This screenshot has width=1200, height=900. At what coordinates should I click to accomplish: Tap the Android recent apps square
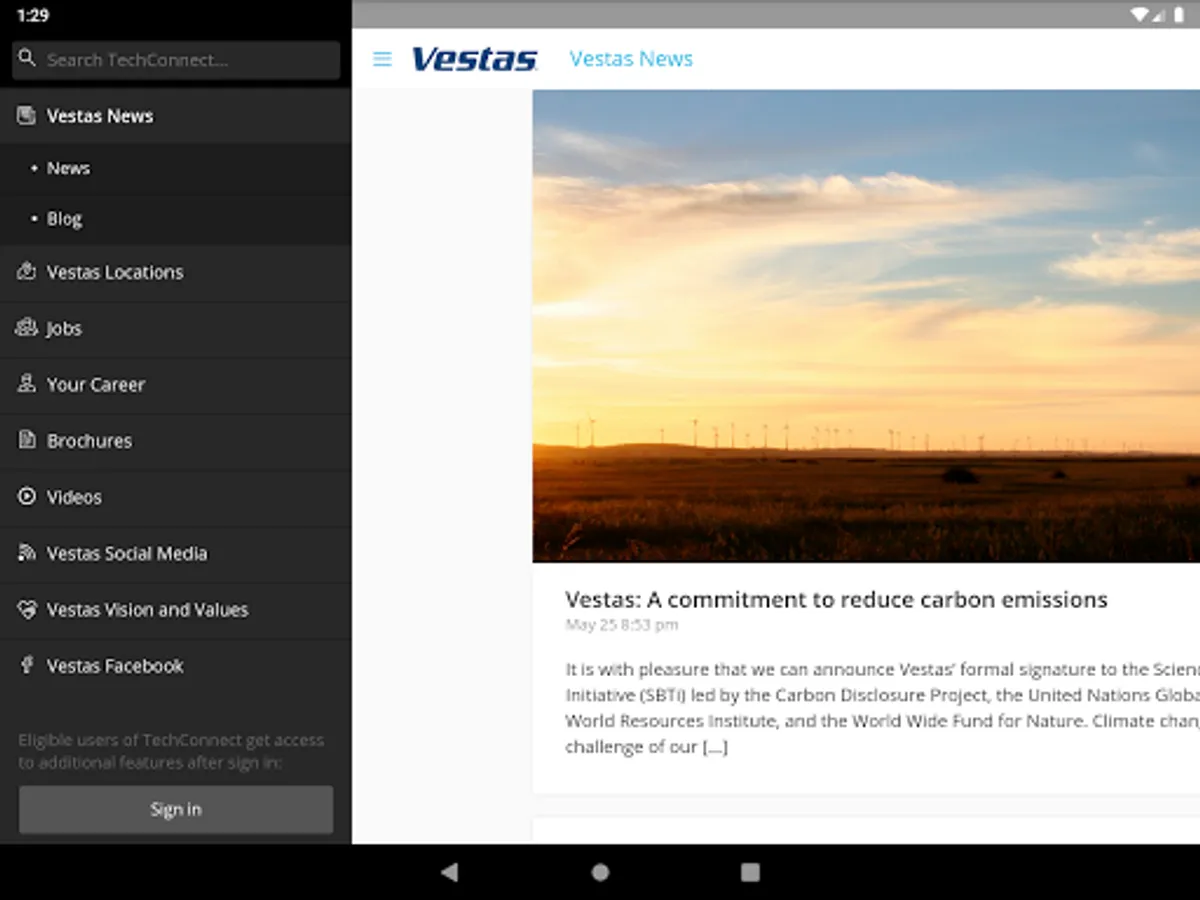(x=750, y=872)
